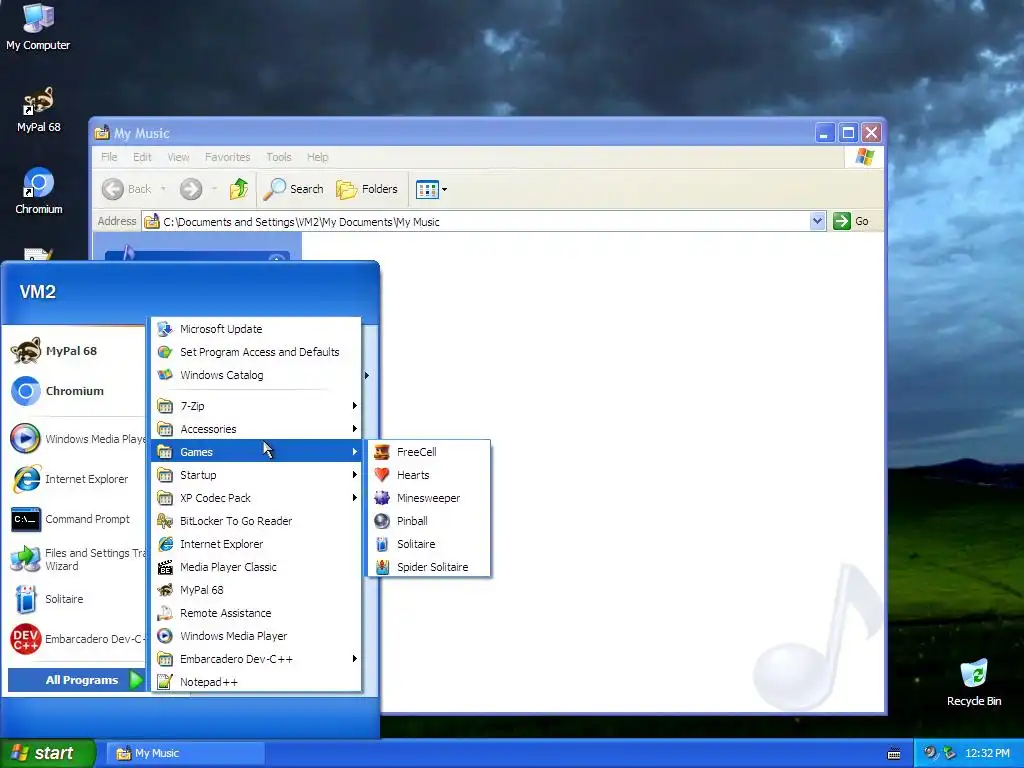
Task: Open Set Program Access and Defaults
Action: [x=256, y=352]
